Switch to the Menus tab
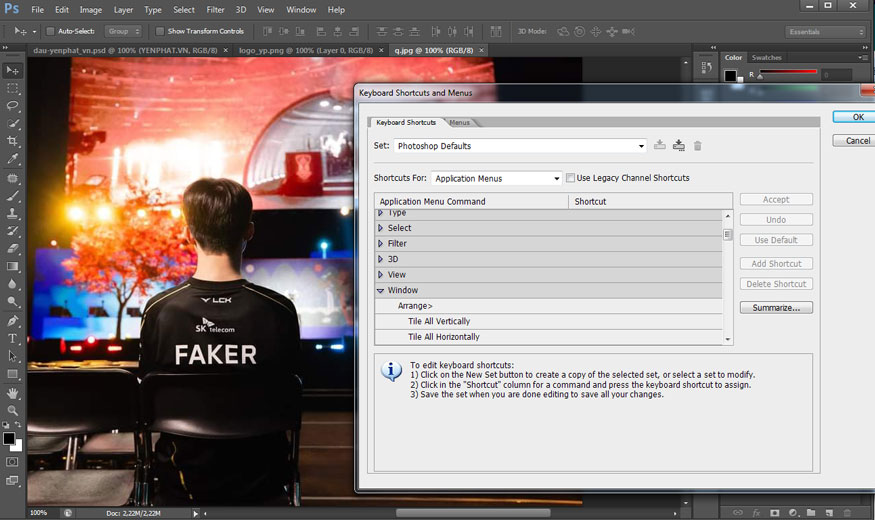Screen dimensions: 875x520 460,122
